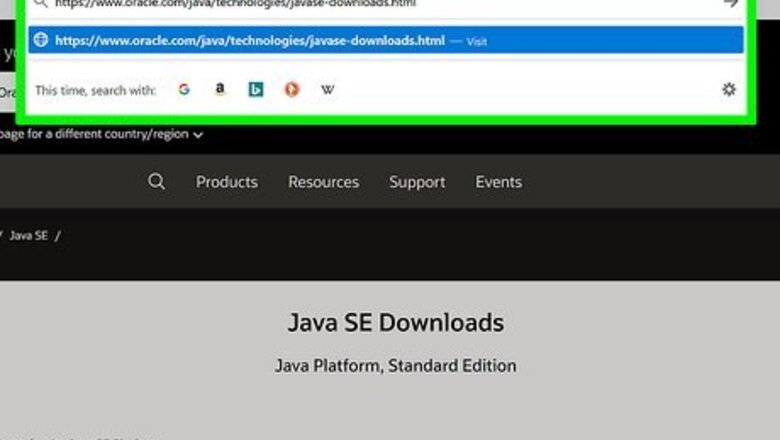Click the Java SE Downloads heading
This screenshot has width=780, height=440.
pyautogui.click(x=396, y=323)
